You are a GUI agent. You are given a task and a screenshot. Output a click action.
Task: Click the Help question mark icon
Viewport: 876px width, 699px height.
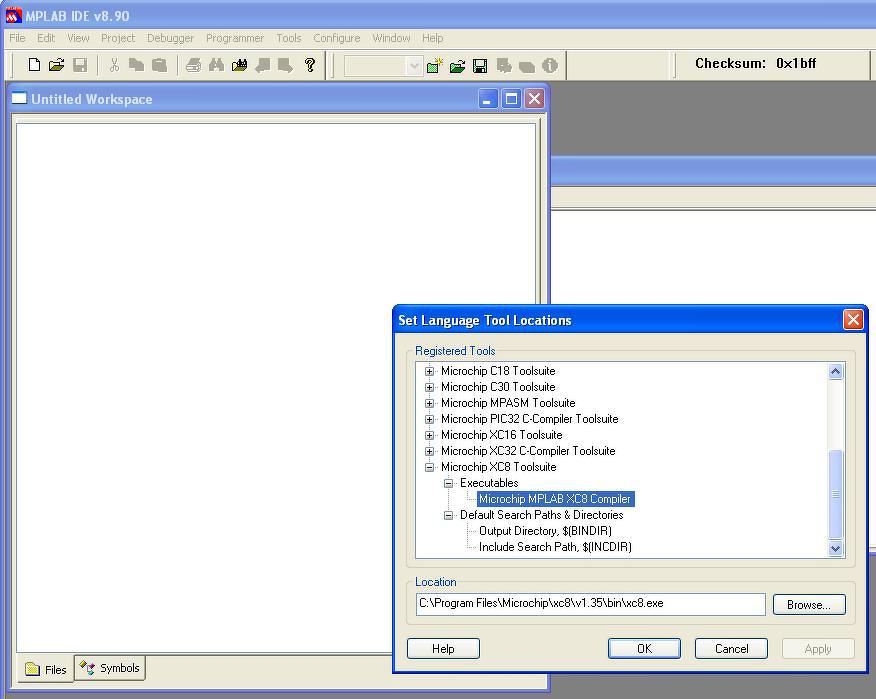310,65
